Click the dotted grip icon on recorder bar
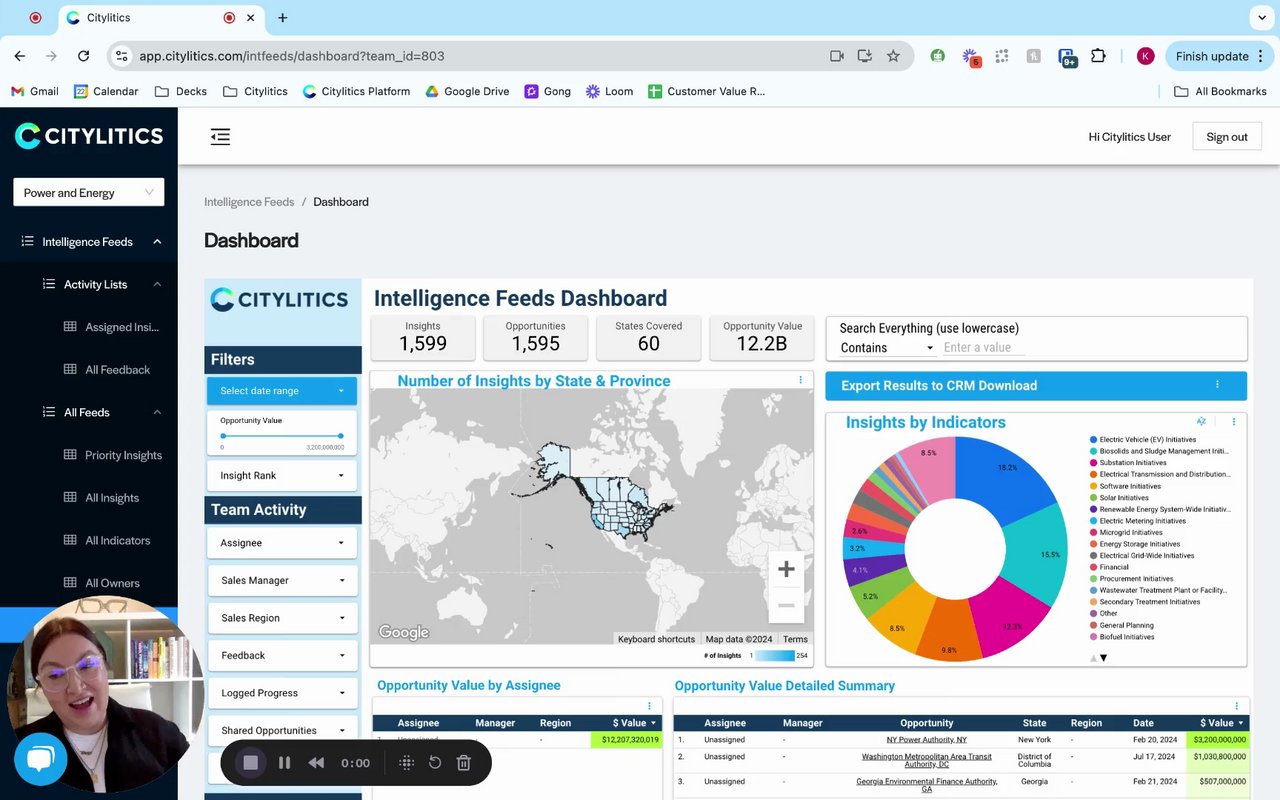Viewport: 1280px width, 800px height. (x=406, y=763)
